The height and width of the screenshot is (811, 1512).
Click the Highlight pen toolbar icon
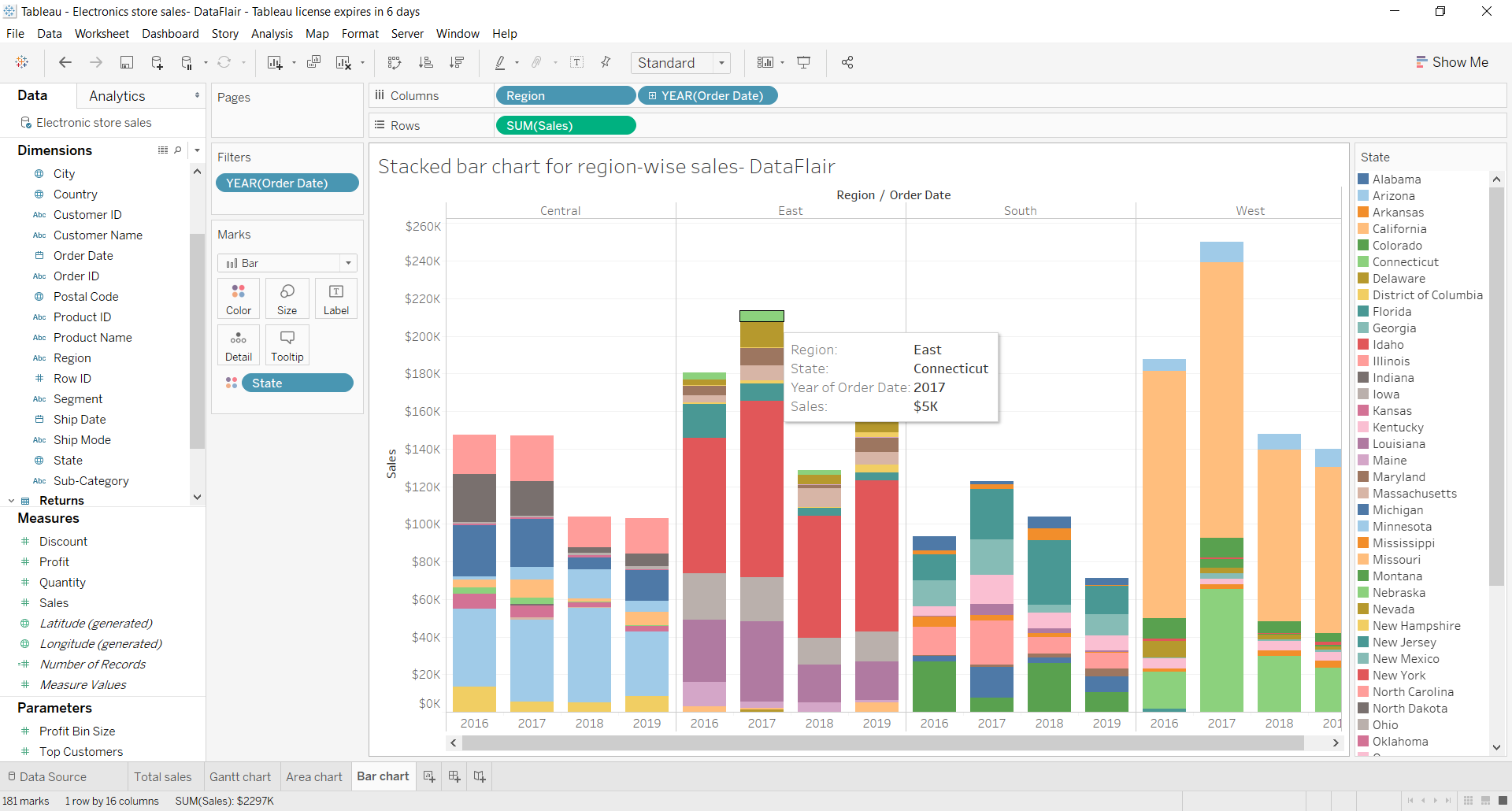tap(502, 62)
